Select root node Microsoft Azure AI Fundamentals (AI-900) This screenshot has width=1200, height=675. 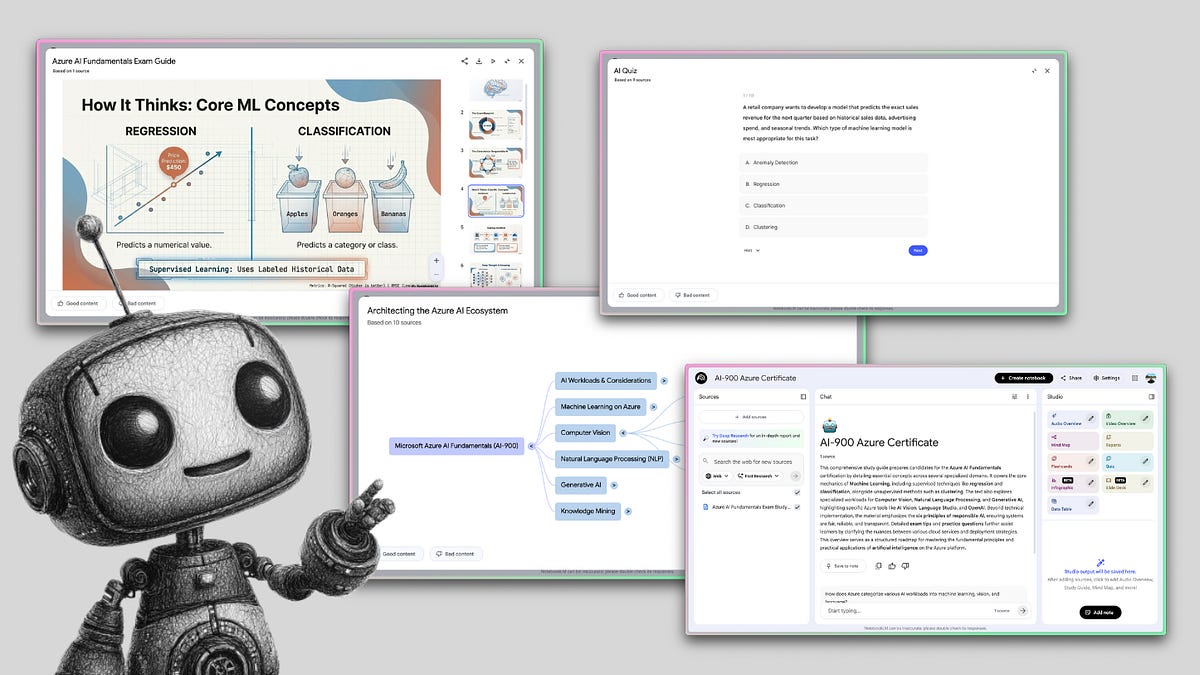click(x=456, y=446)
